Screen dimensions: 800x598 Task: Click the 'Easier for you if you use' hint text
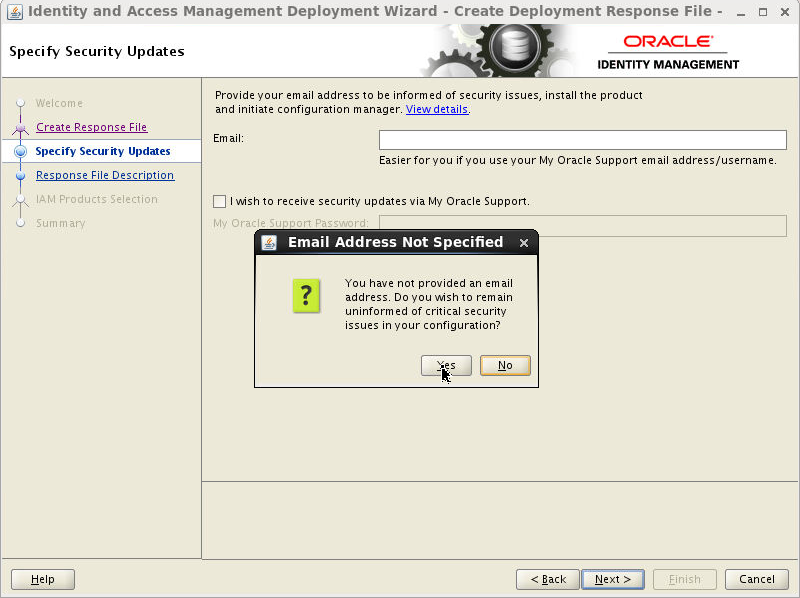click(x=578, y=160)
